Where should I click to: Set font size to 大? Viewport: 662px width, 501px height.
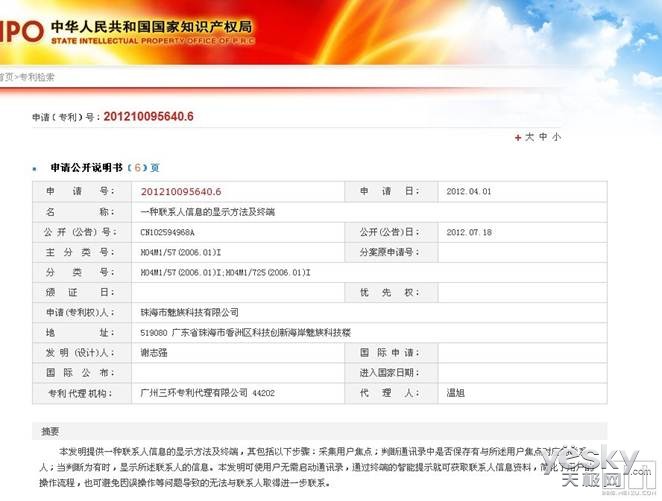coord(529,137)
